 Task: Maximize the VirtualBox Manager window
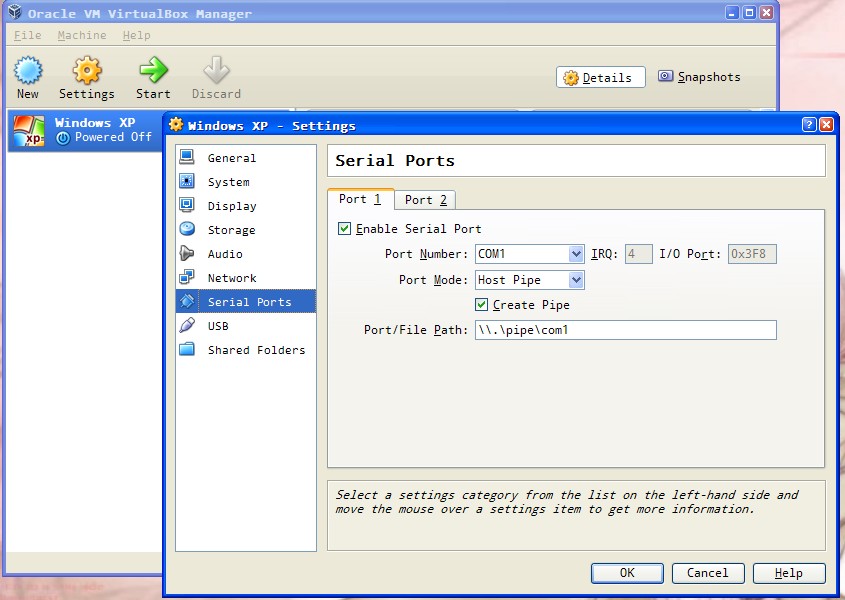[x=749, y=12]
